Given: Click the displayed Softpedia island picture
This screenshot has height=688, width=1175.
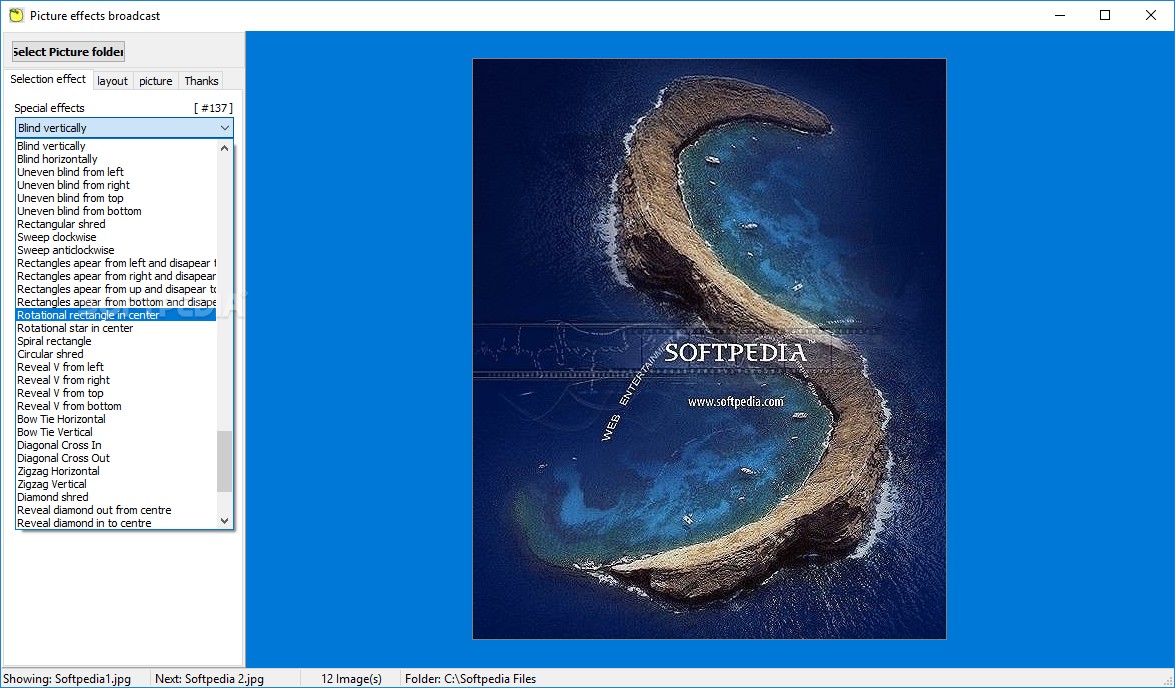Looking at the screenshot, I should tap(709, 348).
